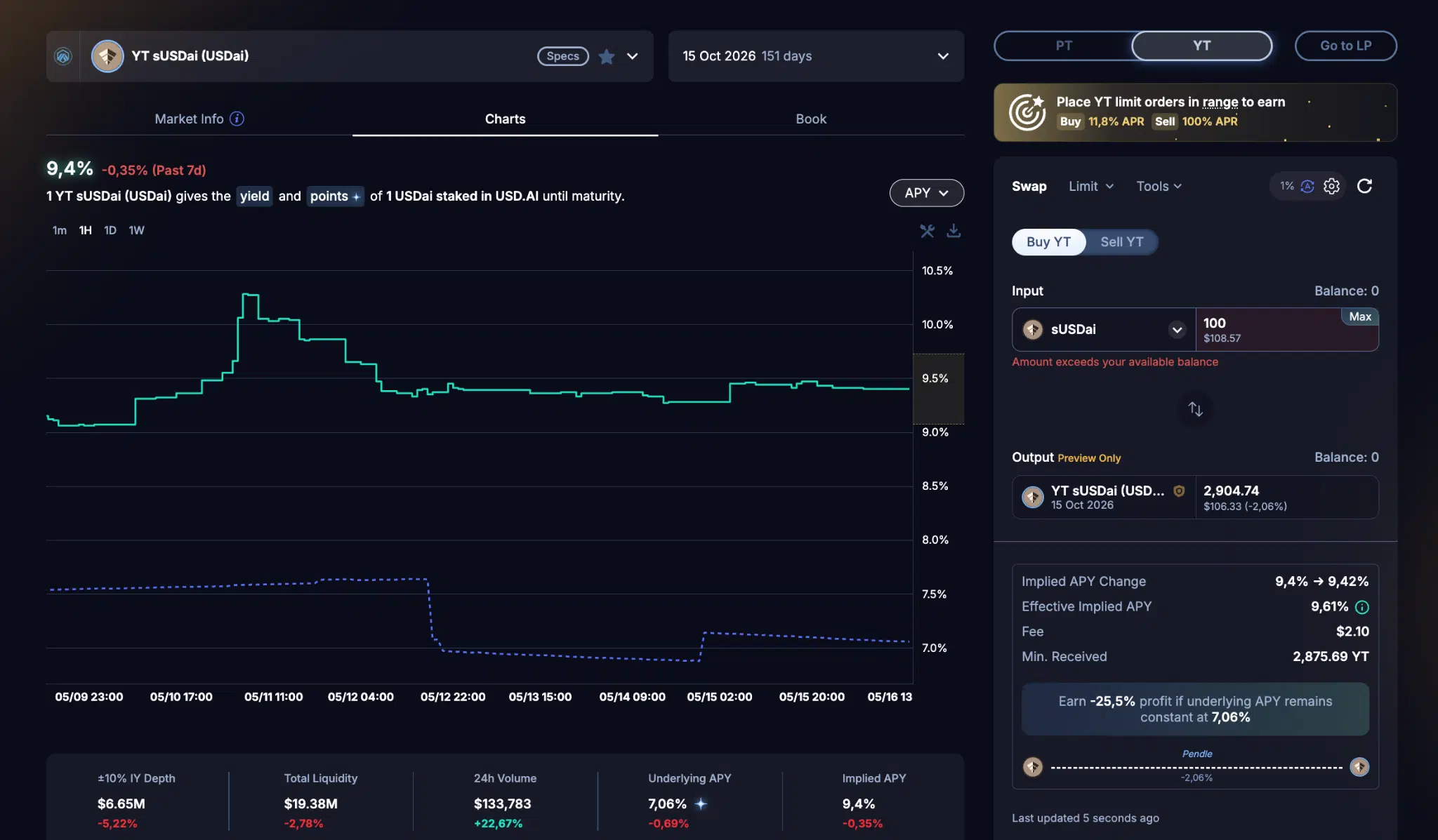Open sUSDai input token selector
This screenshot has width=1438, height=840.
(1104, 329)
